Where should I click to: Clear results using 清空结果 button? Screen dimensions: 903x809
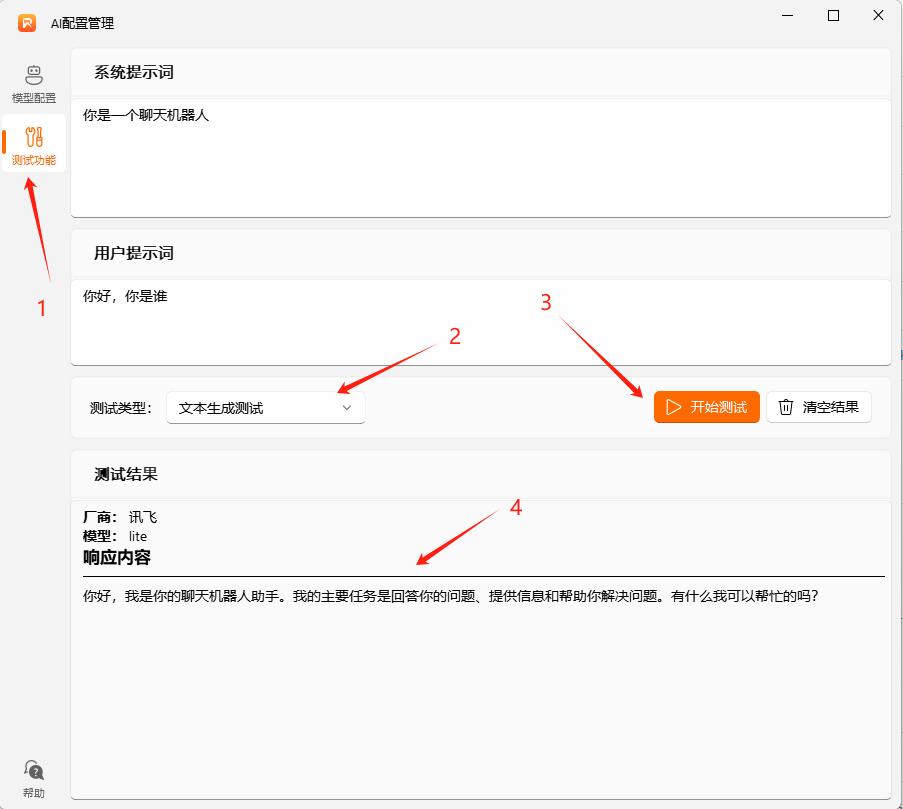pyautogui.click(x=818, y=407)
